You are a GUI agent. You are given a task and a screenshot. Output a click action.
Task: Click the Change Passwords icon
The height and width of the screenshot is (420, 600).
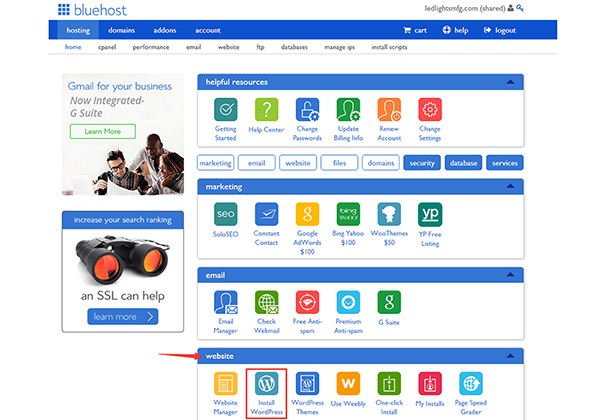[x=307, y=112]
